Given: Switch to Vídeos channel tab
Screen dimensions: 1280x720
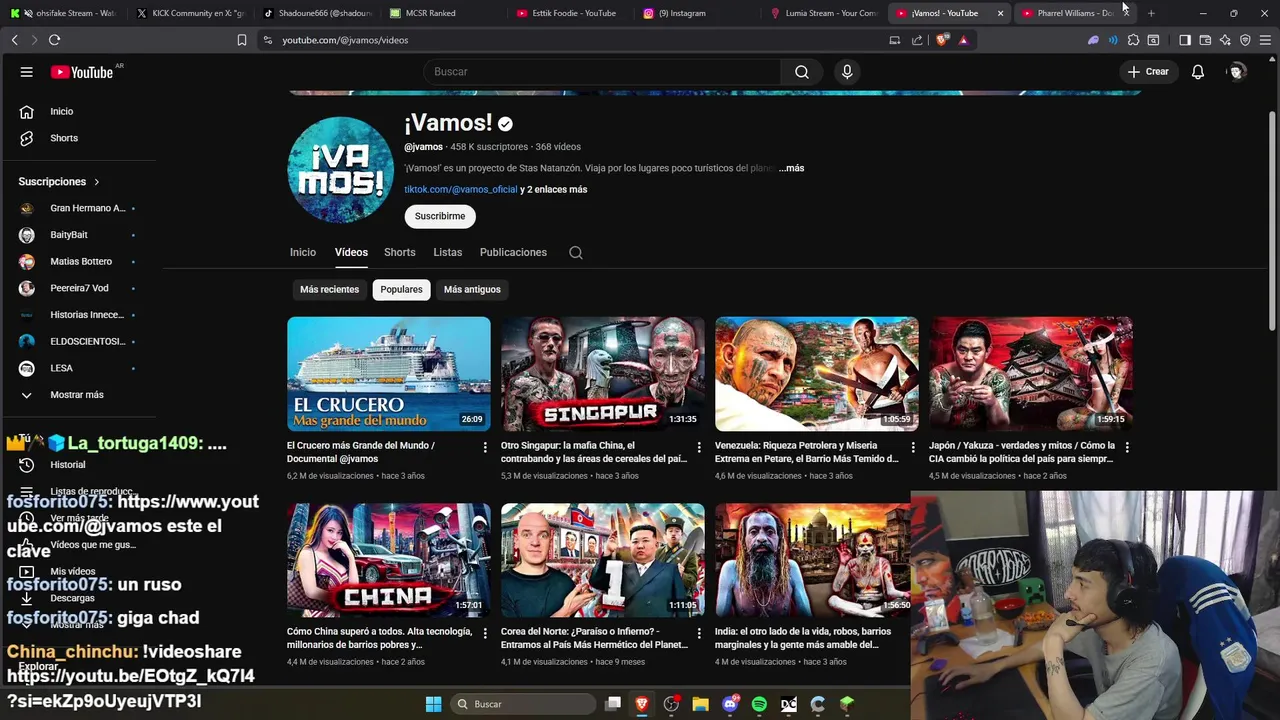Looking at the screenshot, I should point(351,253).
